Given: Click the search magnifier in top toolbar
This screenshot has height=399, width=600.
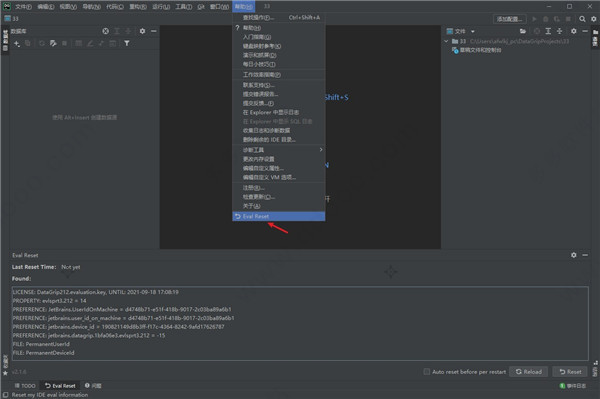Looking at the screenshot, I should click(582, 19).
